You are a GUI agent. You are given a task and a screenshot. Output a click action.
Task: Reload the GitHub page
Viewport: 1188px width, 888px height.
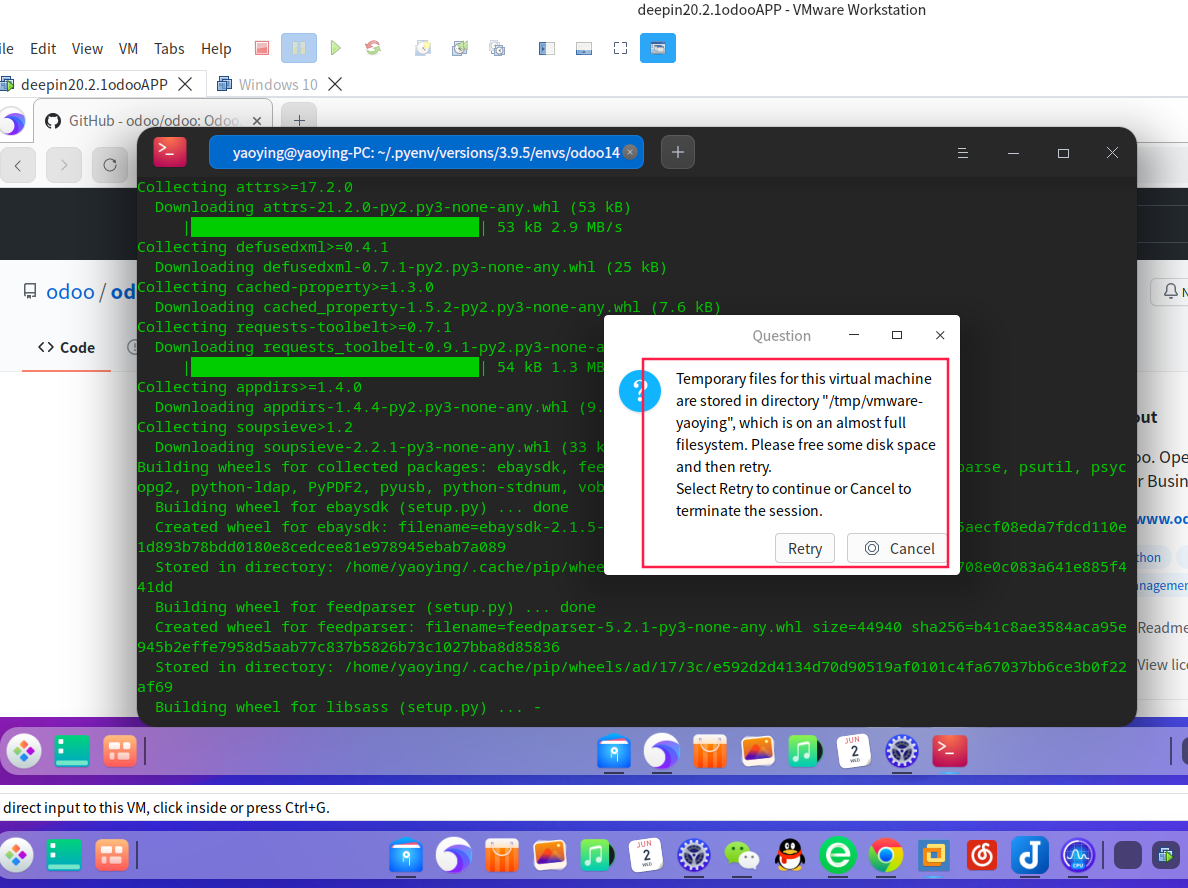(110, 165)
